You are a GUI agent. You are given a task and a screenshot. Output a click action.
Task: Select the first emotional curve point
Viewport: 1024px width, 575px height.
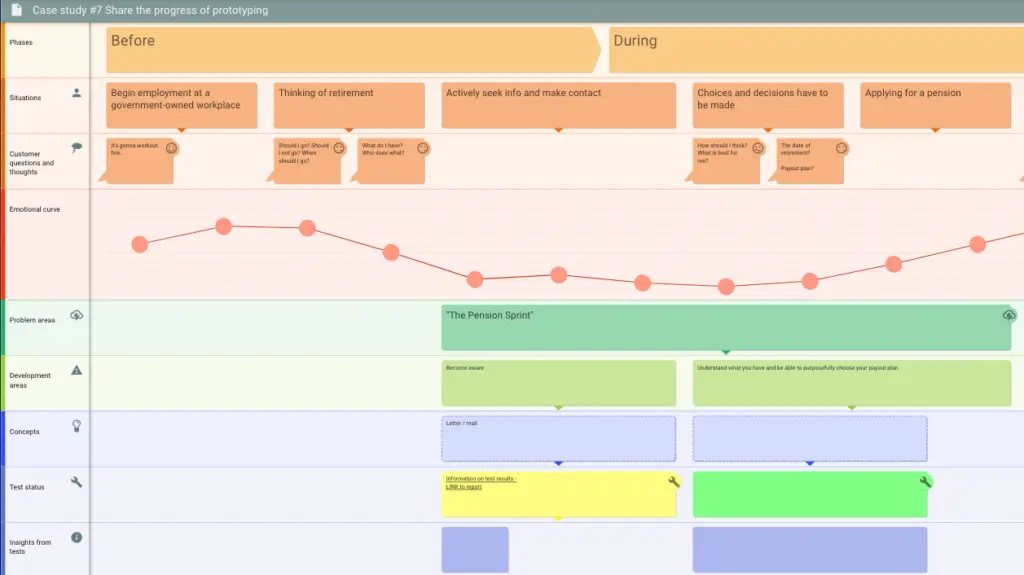tap(140, 244)
